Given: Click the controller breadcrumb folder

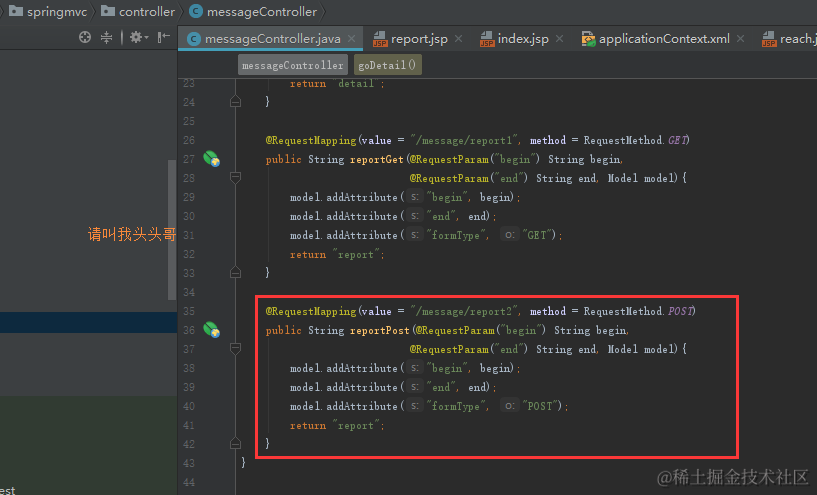Looking at the screenshot, I should tap(138, 11).
